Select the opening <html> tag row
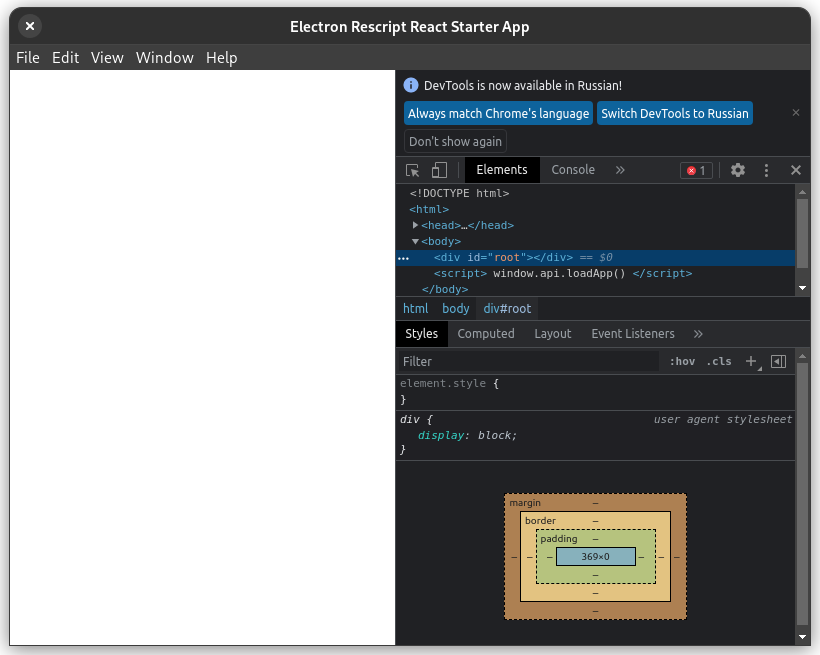Image resolution: width=820 pixels, height=655 pixels. coord(595,209)
